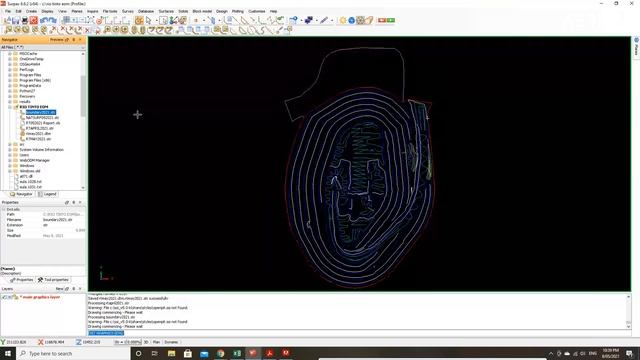Viewport: 640px width, 360px height.
Task: Expand the MSOCache folder
Action: [x=10, y=53]
